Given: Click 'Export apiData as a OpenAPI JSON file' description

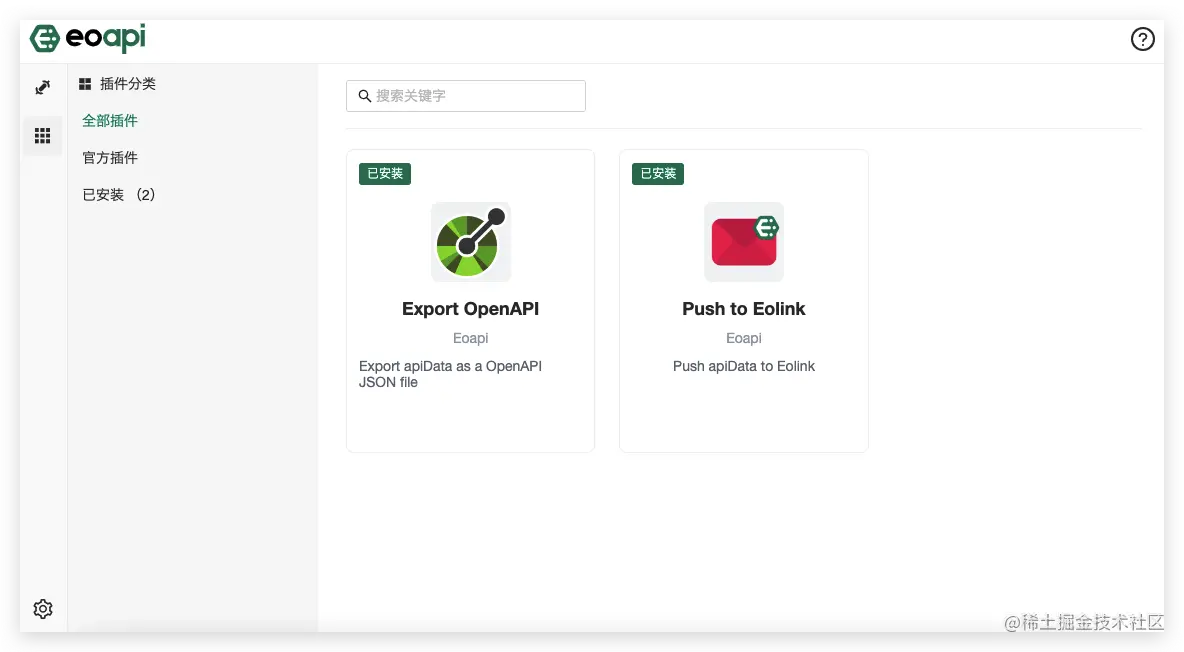Looking at the screenshot, I should point(451,374).
